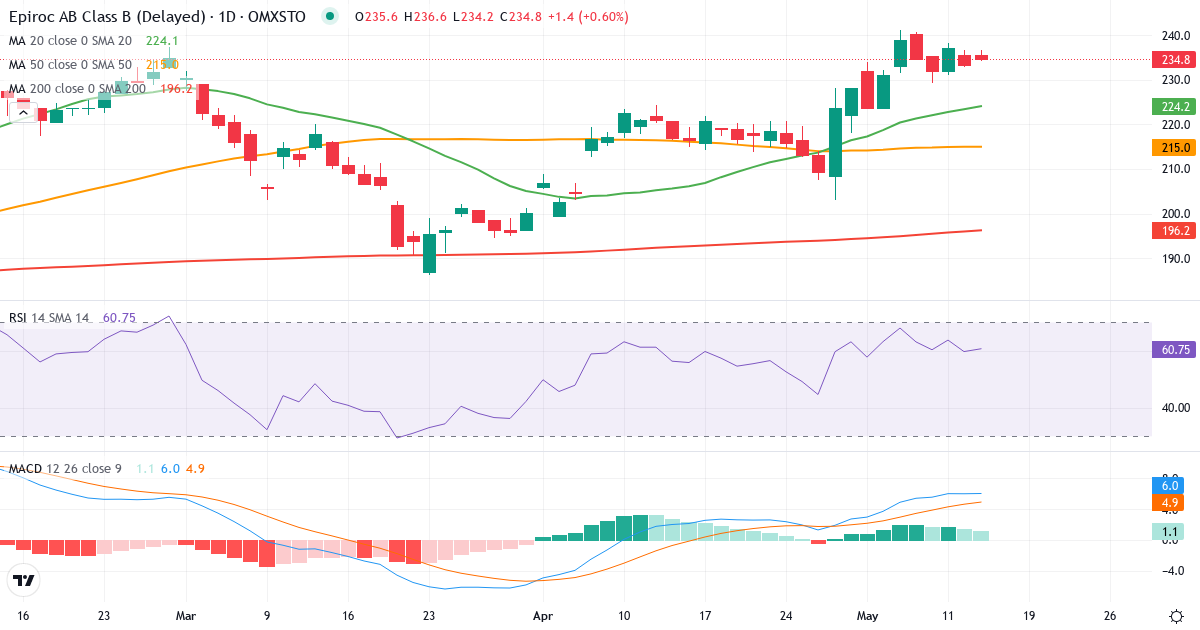Click the 240.0 price axis tick
Screen dimensions: 1200x630
click(x=1176, y=36)
